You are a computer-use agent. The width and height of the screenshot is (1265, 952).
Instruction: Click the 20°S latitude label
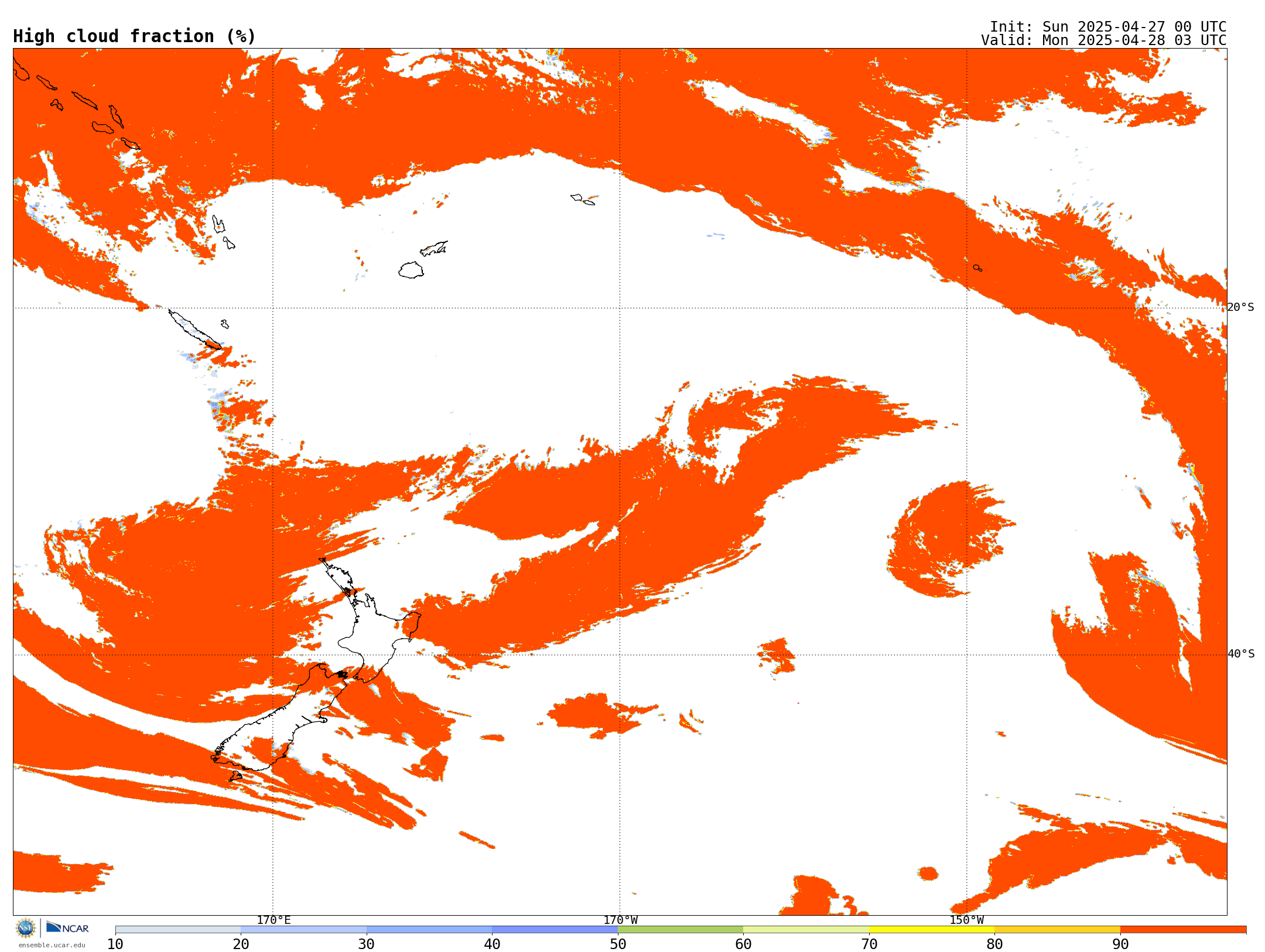(x=1240, y=307)
